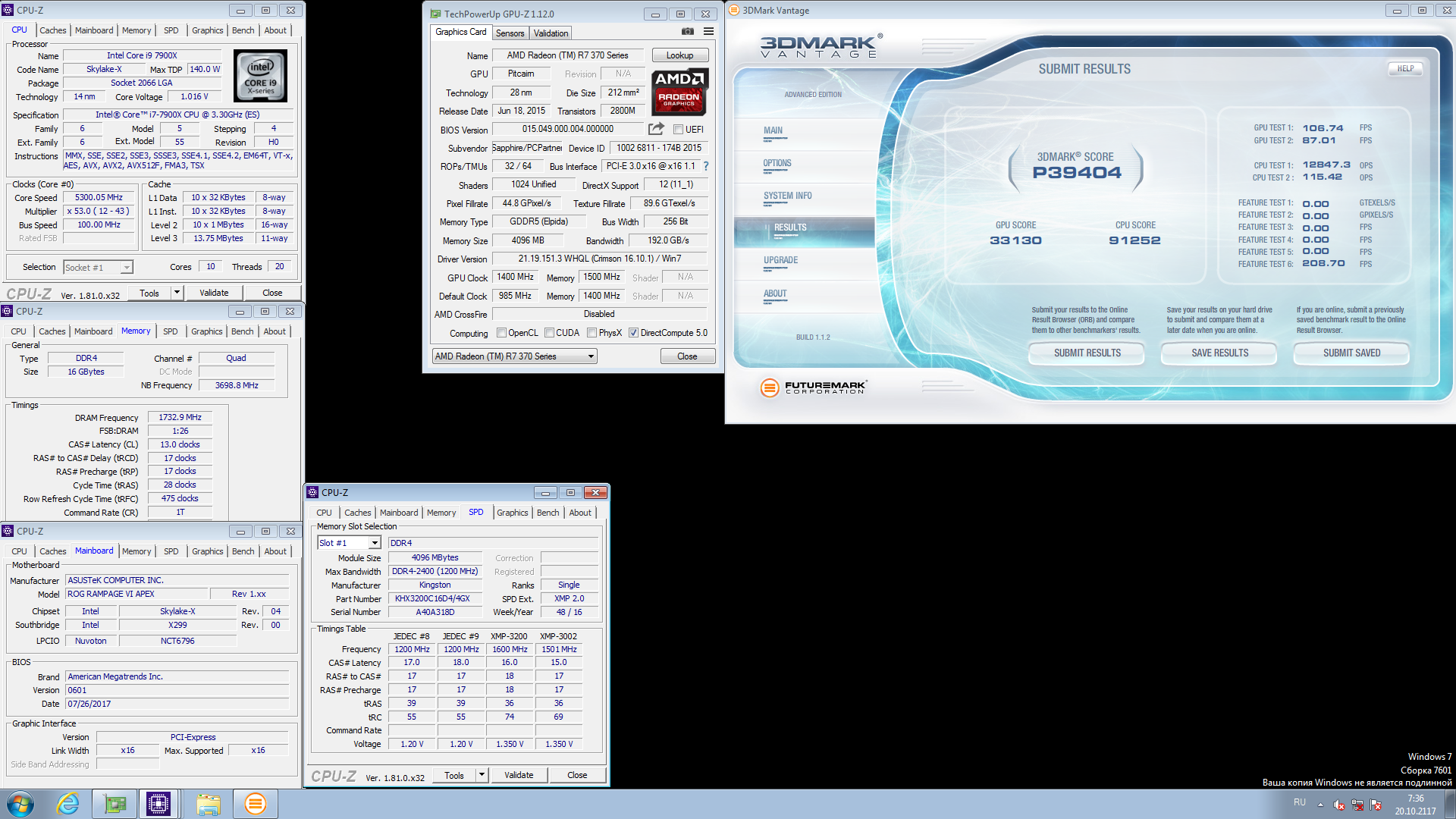1456x819 pixels.
Task: Click the RU language indicator
Action: click(1300, 802)
